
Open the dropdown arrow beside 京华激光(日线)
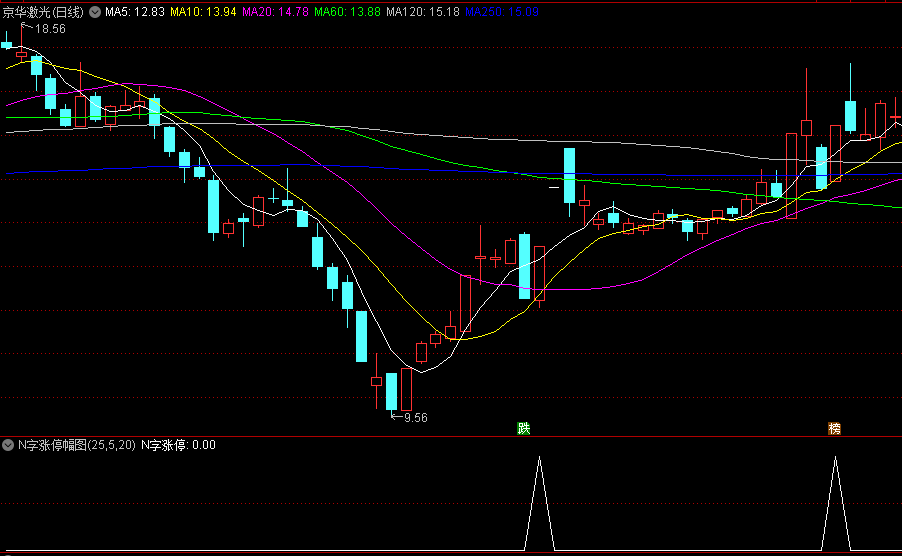coord(95,11)
